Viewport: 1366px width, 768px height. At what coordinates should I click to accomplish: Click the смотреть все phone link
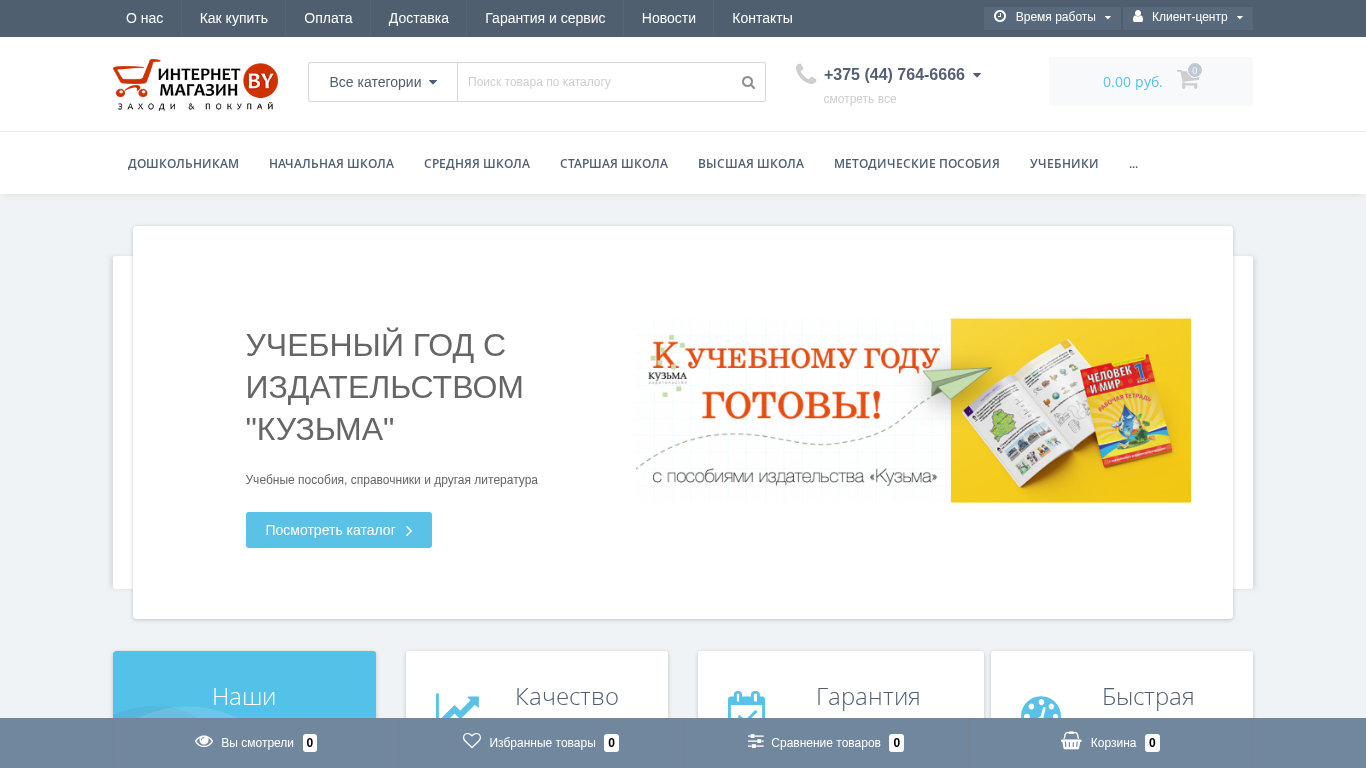(x=860, y=99)
